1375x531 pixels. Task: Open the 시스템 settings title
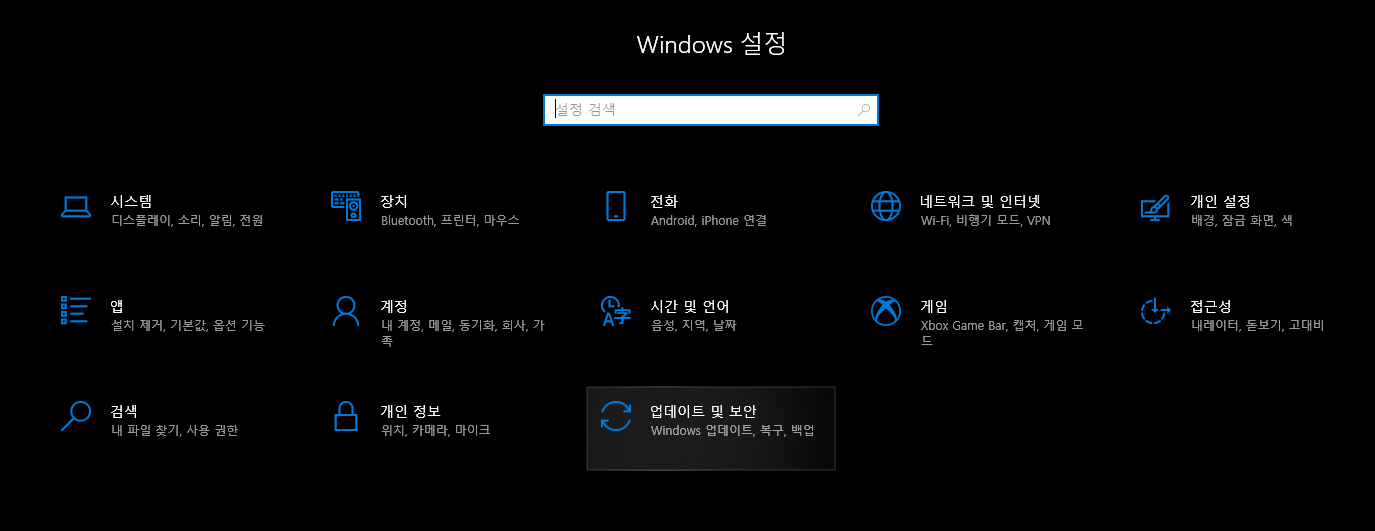pos(131,201)
